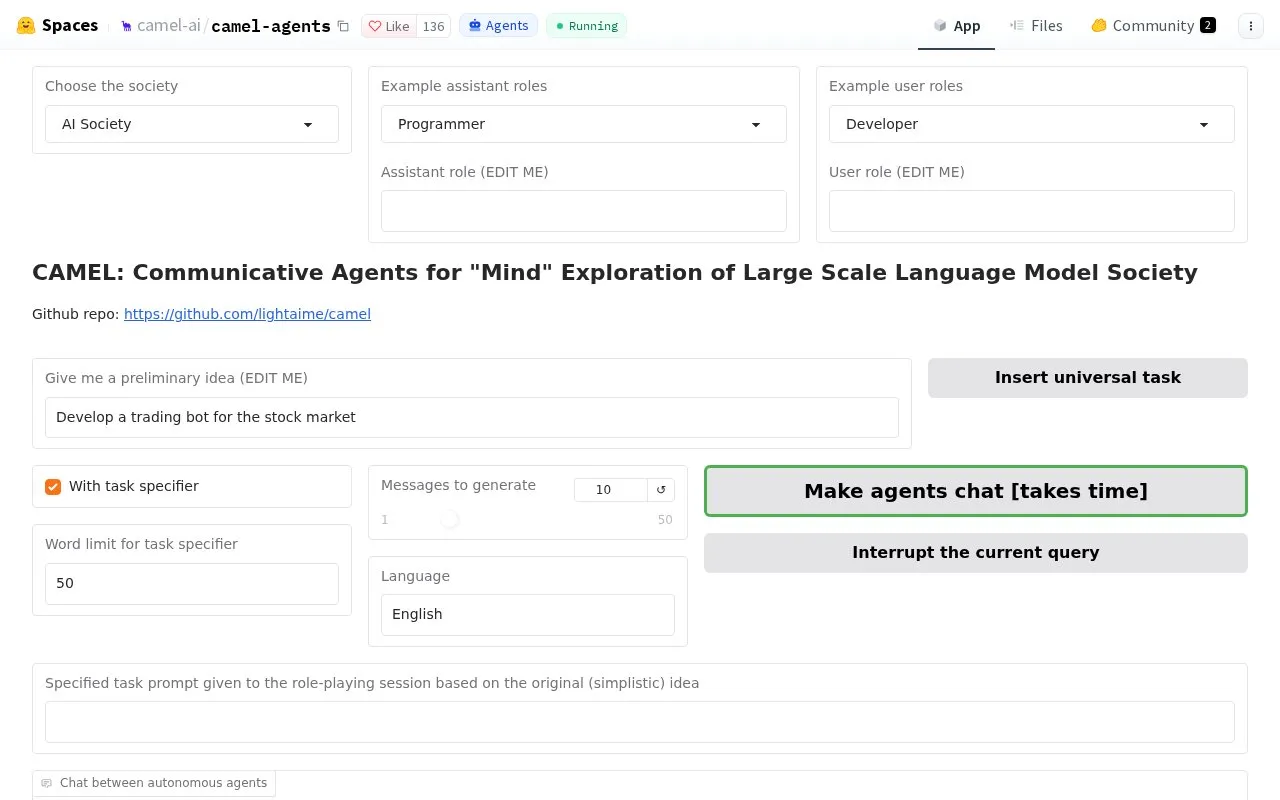Image resolution: width=1280 pixels, height=800 pixels.
Task: Click the heart Like icon
Action: [x=375, y=26]
